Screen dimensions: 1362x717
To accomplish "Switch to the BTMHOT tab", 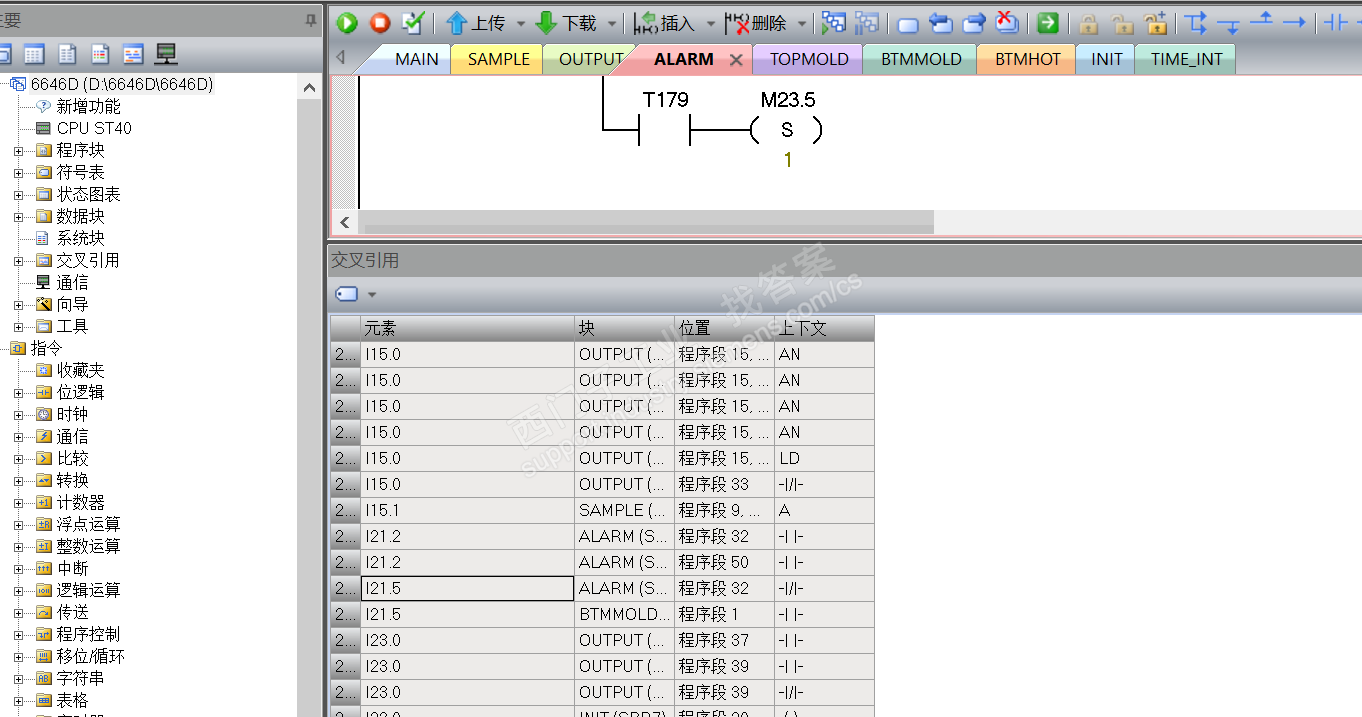I will [1027, 59].
